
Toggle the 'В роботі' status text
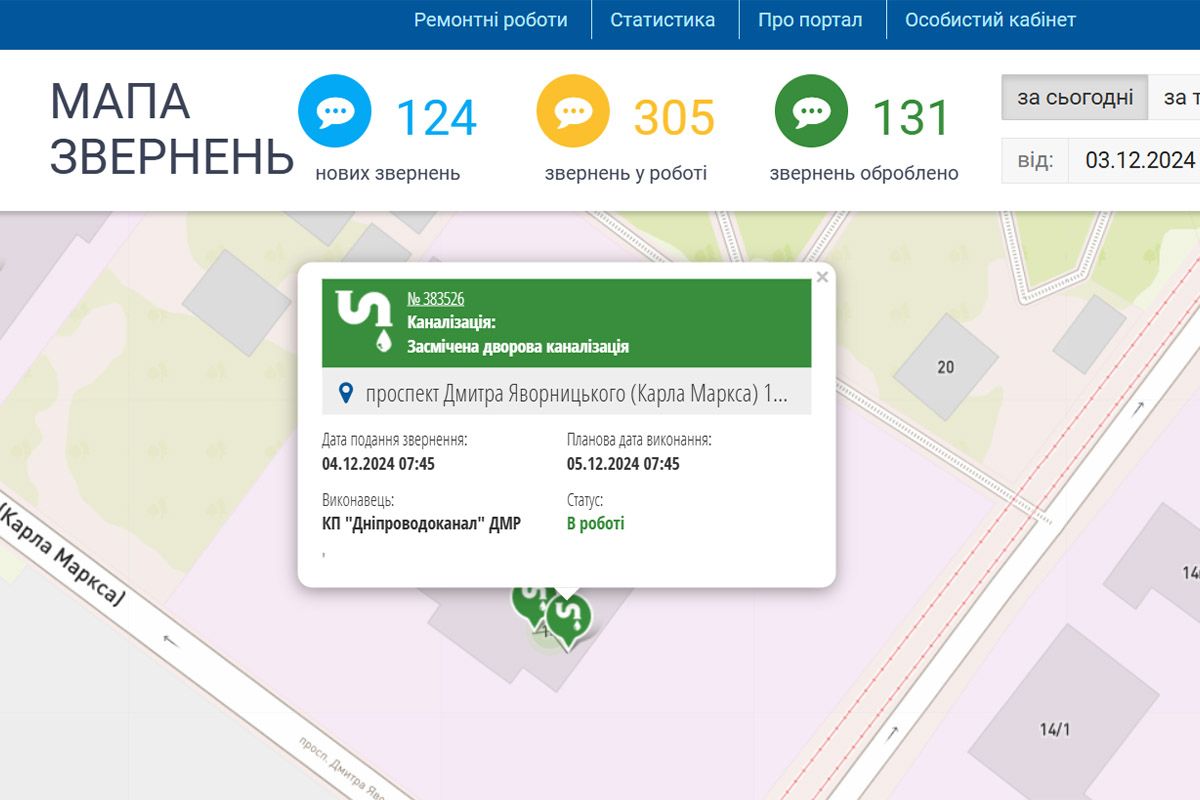pyautogui.click(x=594, y=522)
